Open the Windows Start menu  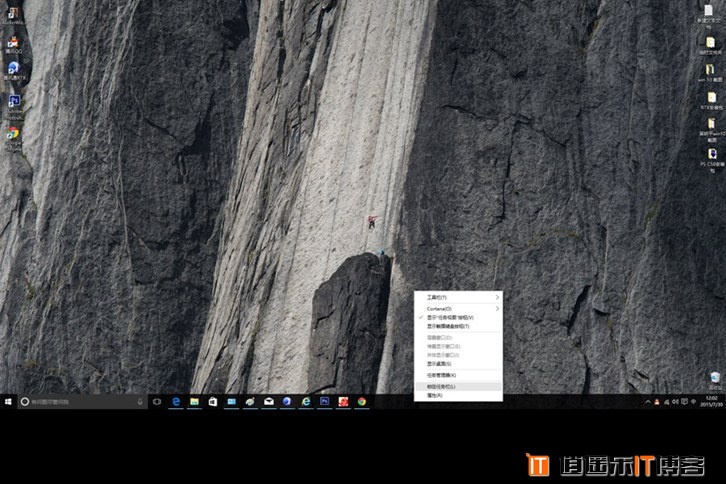coord(8,402)
